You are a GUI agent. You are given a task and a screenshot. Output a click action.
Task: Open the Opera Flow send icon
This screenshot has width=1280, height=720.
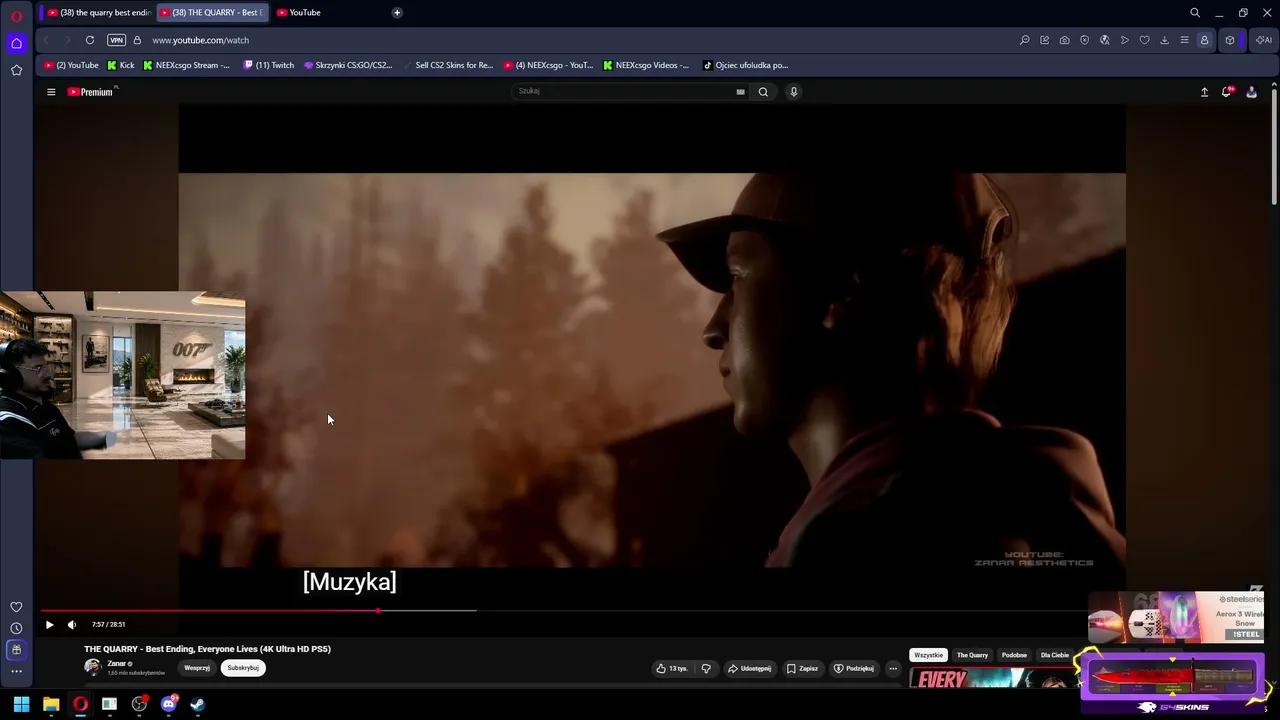coord(1125,40)
